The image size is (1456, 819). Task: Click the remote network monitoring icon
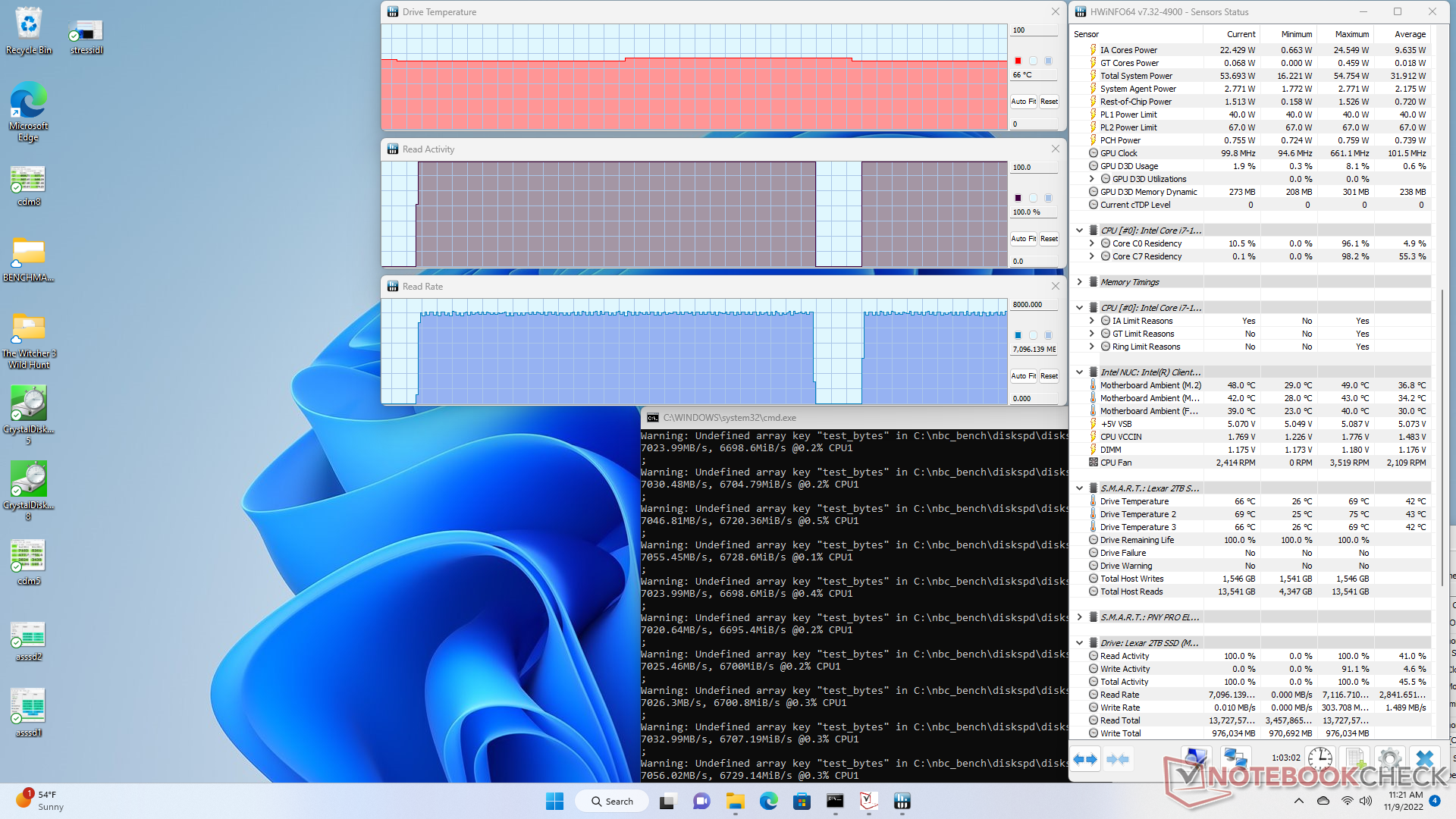[x=1235, y=758]
